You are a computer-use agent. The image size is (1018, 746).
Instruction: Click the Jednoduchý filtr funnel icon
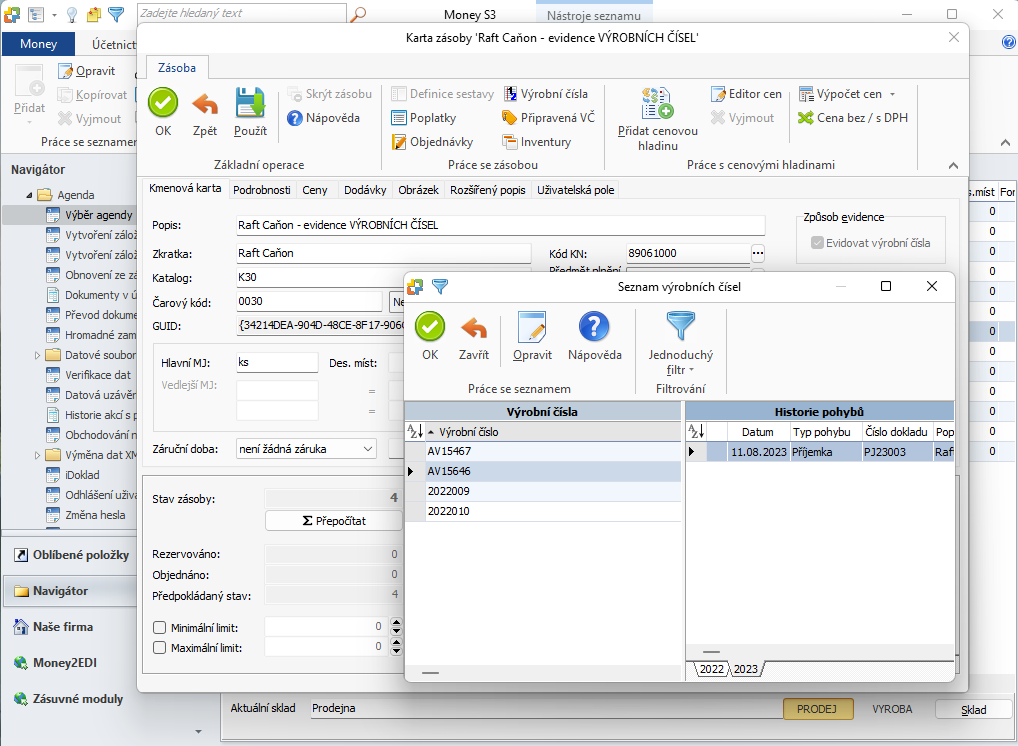(x=680, y=325)
